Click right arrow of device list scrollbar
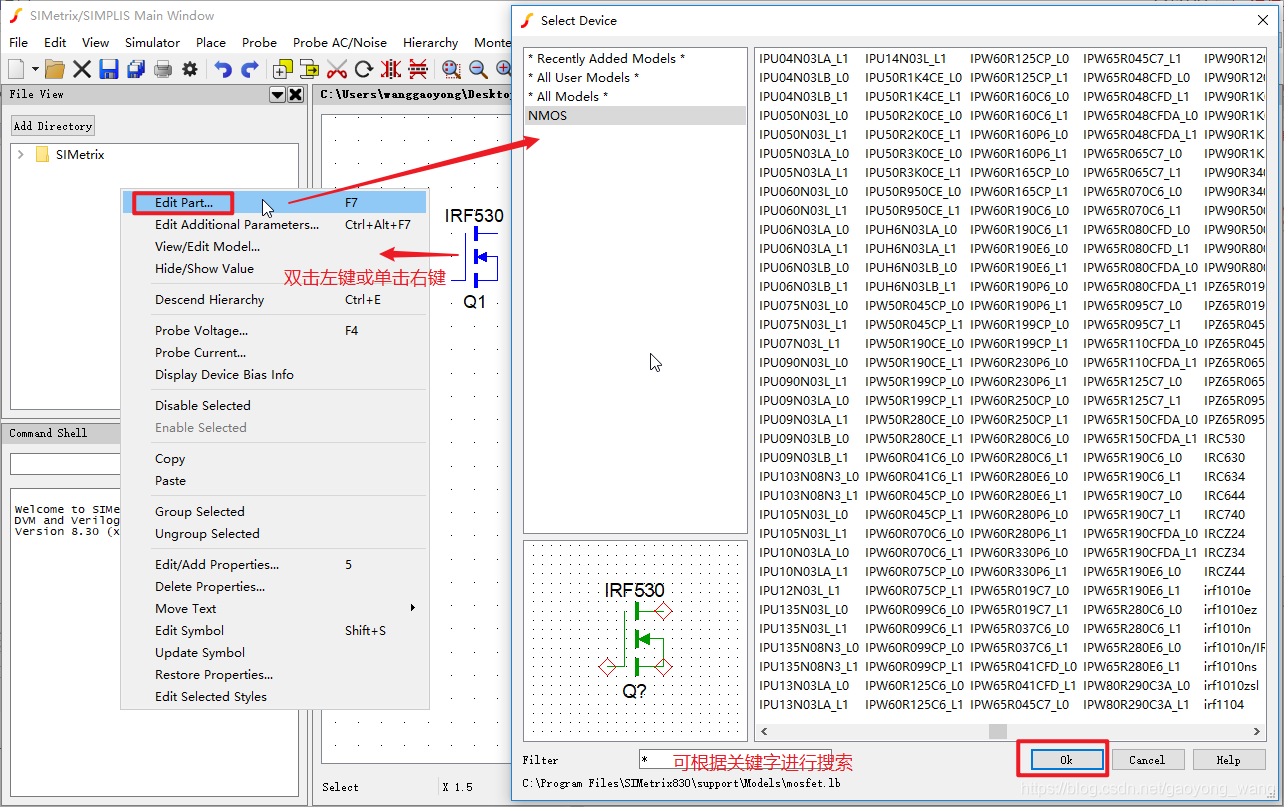1284x807 pixels. 1258,732
